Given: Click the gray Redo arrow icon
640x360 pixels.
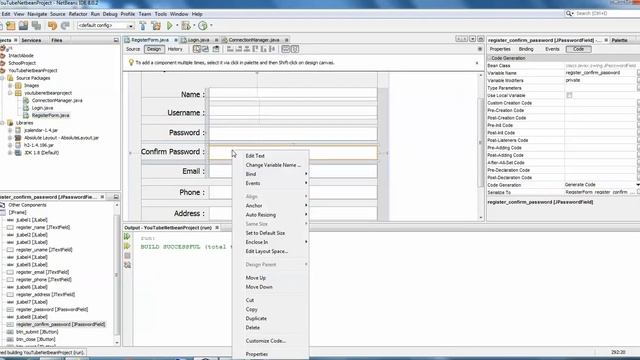Looking at the screenshot, I should point(65,26).
